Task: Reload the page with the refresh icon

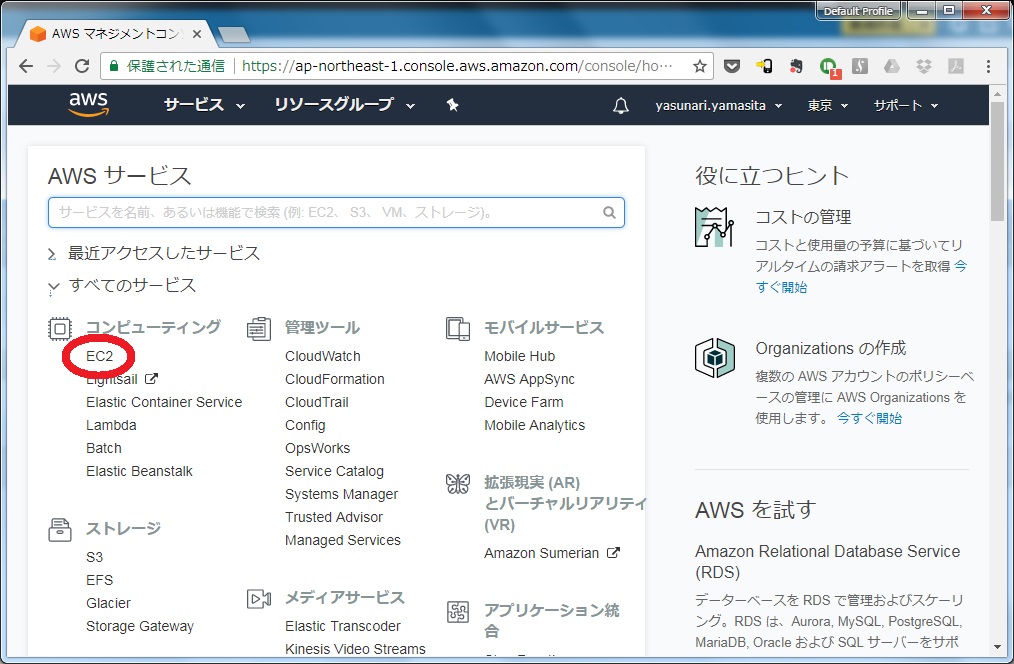Action: coord(82,66)
